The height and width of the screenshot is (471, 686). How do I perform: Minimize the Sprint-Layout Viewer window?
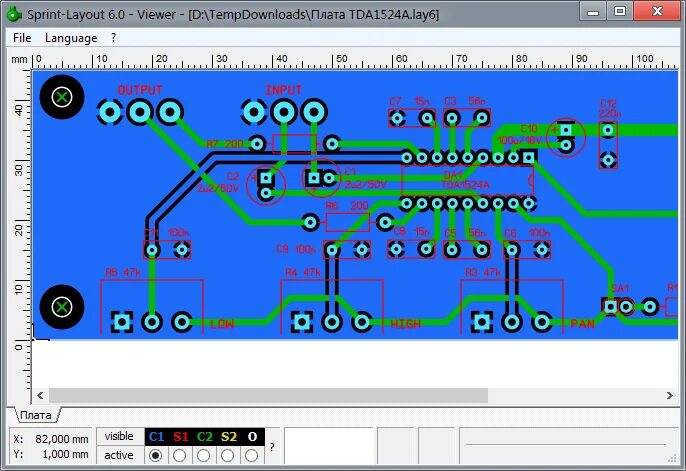[x=593, y=12]
